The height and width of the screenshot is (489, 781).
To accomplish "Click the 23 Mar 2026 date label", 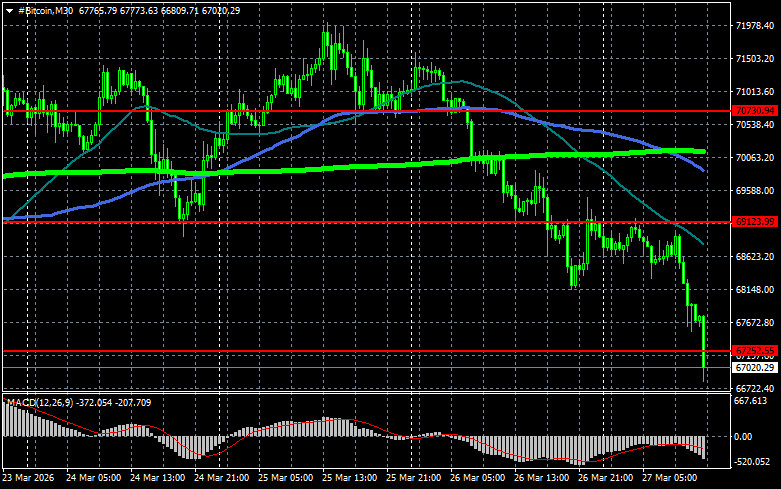I will point(29,479).
